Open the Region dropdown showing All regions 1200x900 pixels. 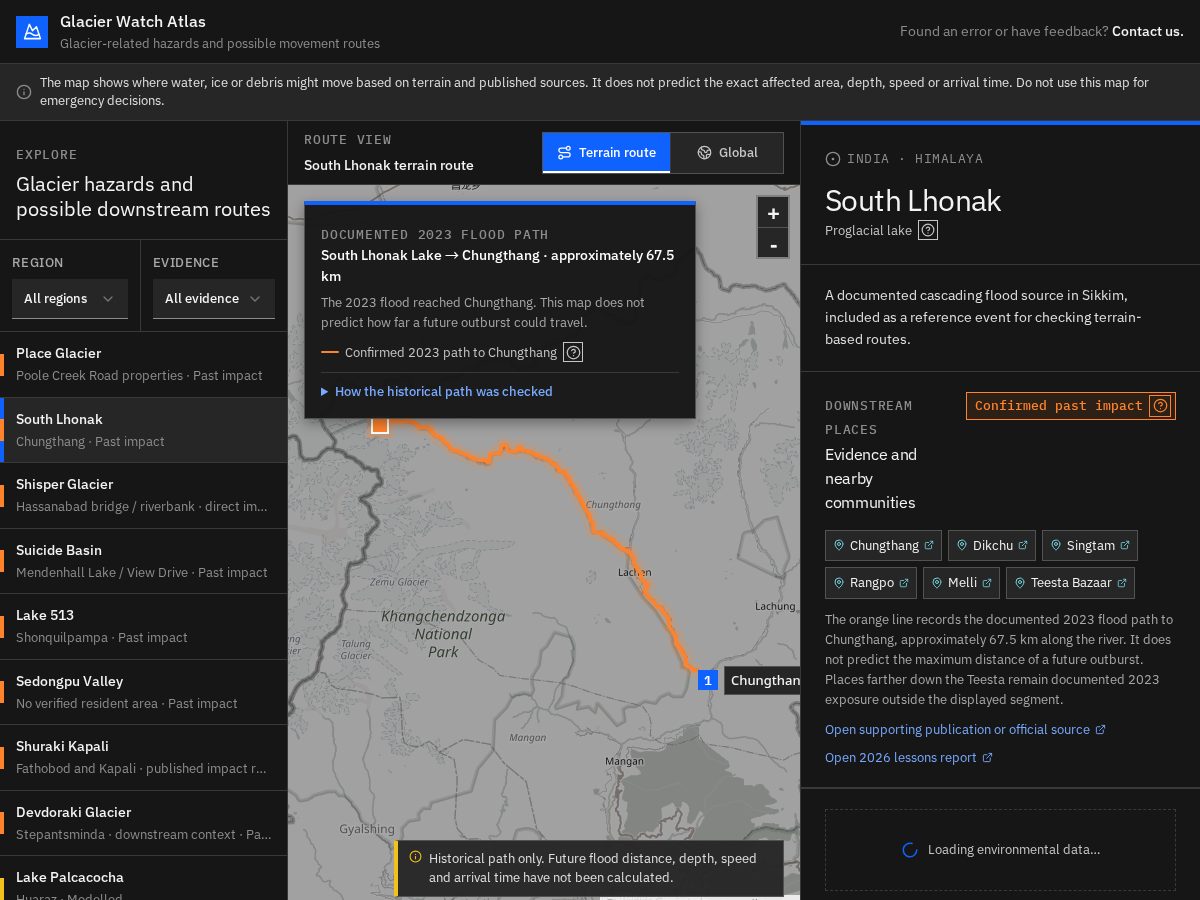click(70, 298)
